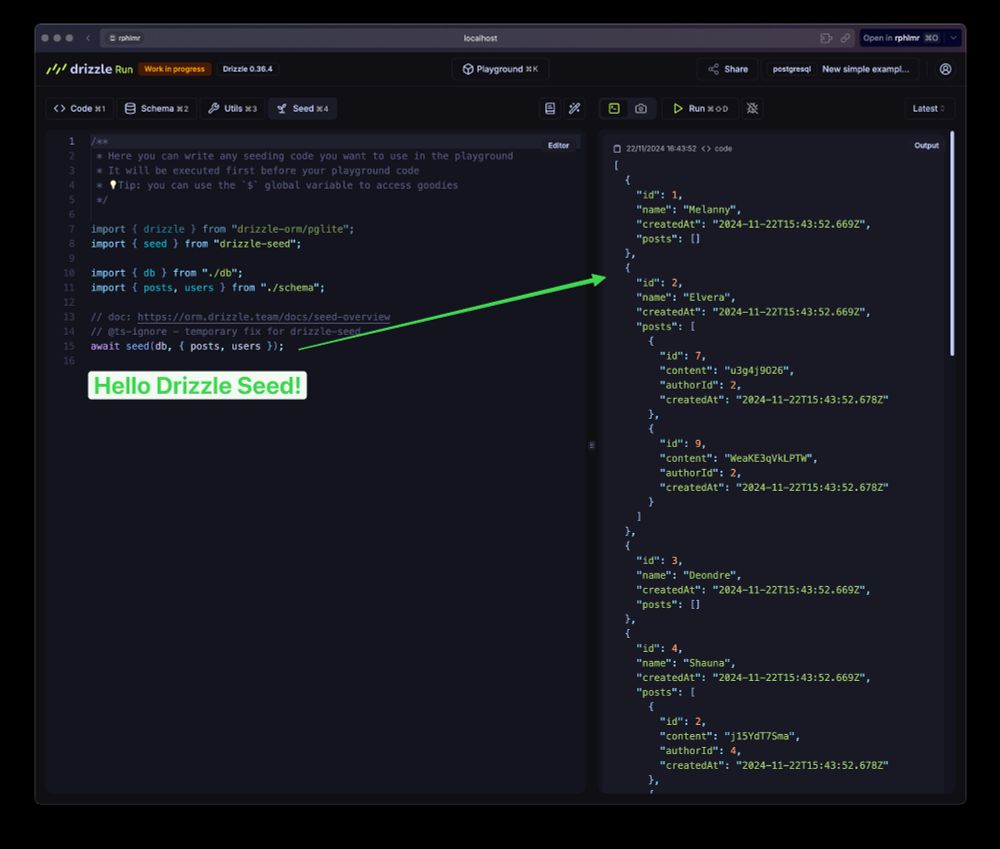Switch to camera snapshot view
This screenshot has width=1000, height=849.
coord(641,108)
